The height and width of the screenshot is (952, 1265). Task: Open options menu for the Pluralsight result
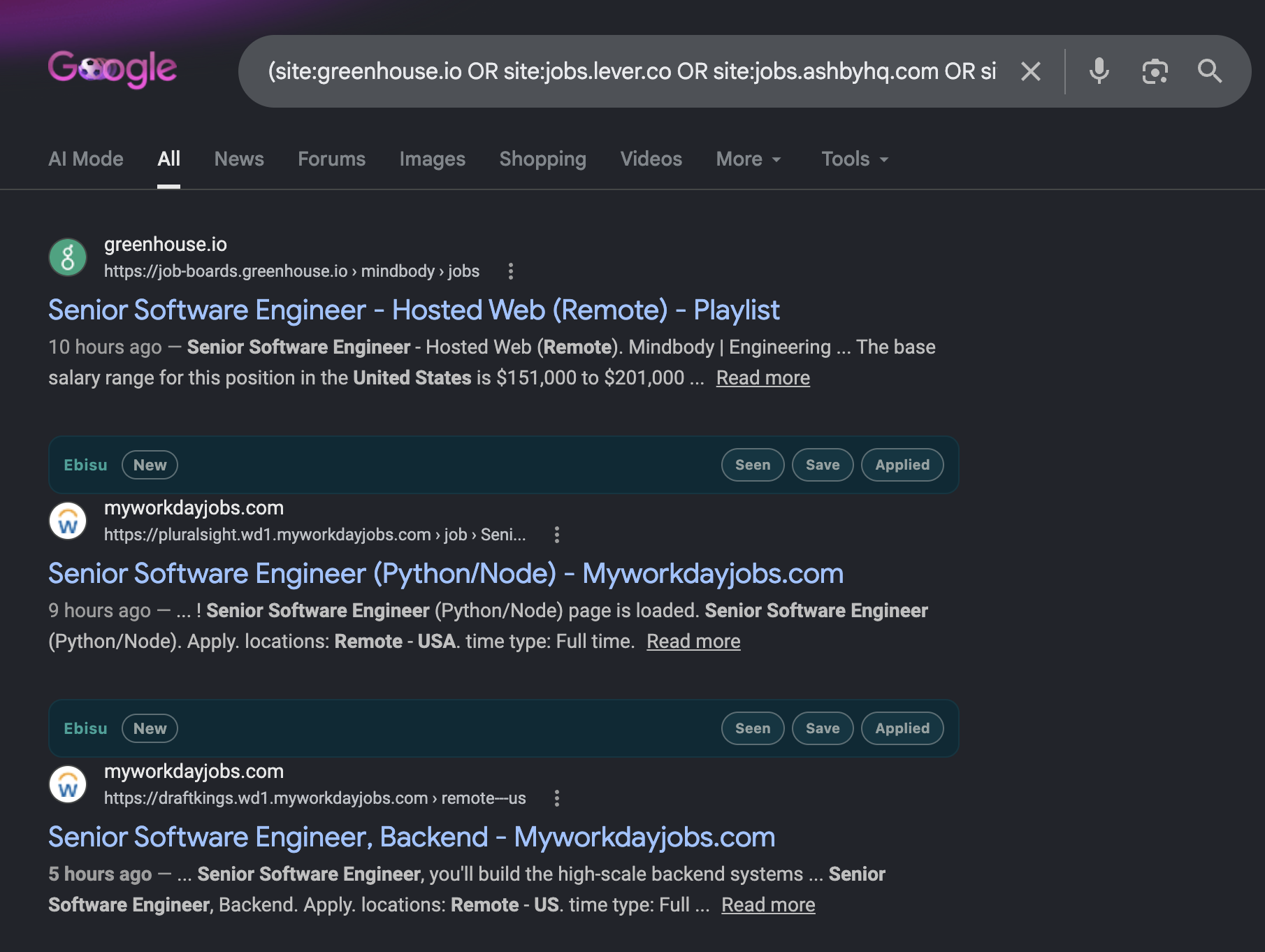(557, 535)
